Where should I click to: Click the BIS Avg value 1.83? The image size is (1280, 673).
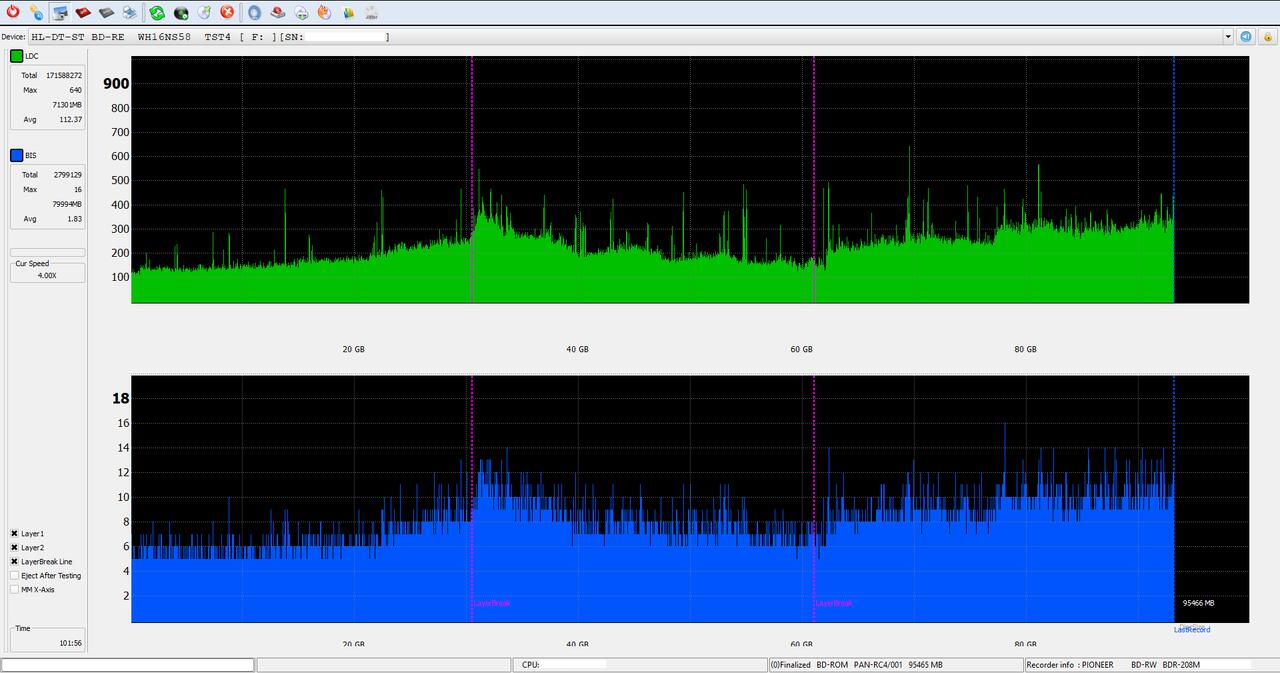(74, 219)
